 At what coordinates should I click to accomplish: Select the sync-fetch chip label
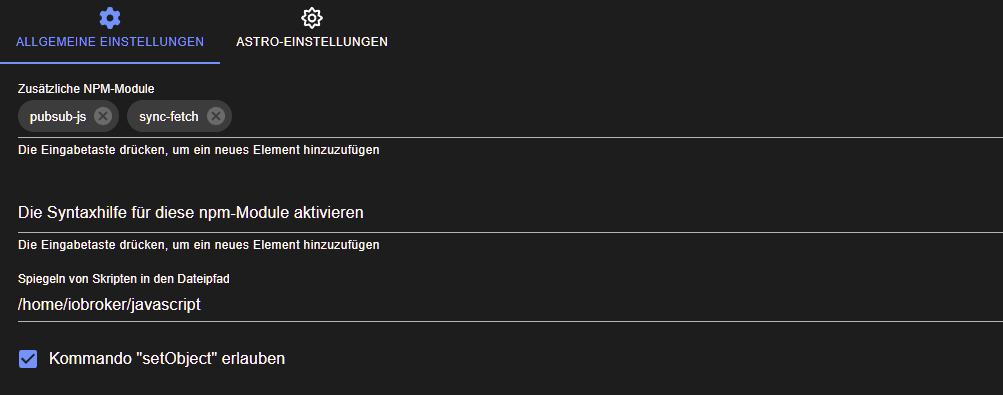tap(169, 117)
